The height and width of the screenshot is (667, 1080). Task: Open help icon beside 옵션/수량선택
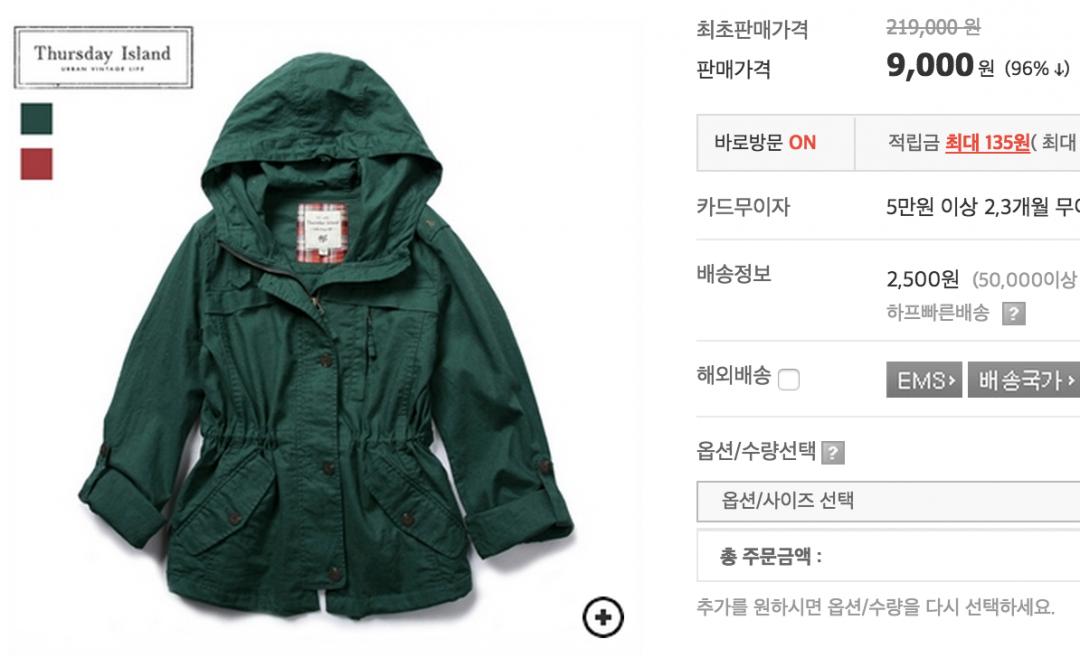coord(833,453)
